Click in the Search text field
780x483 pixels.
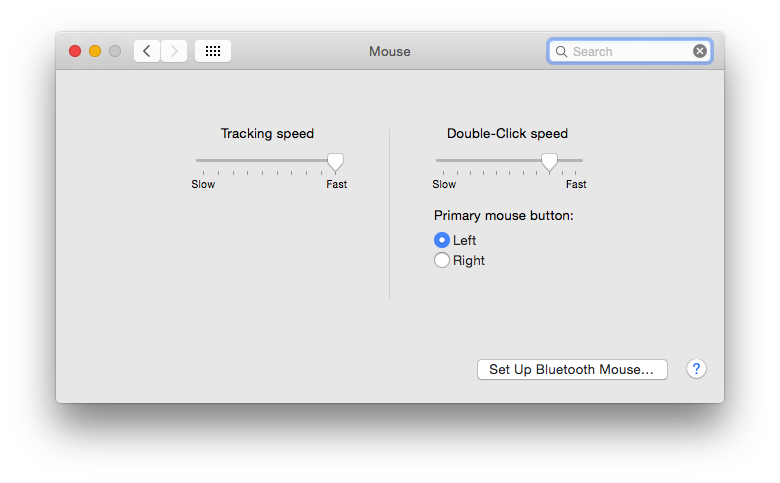click(630, 51)
